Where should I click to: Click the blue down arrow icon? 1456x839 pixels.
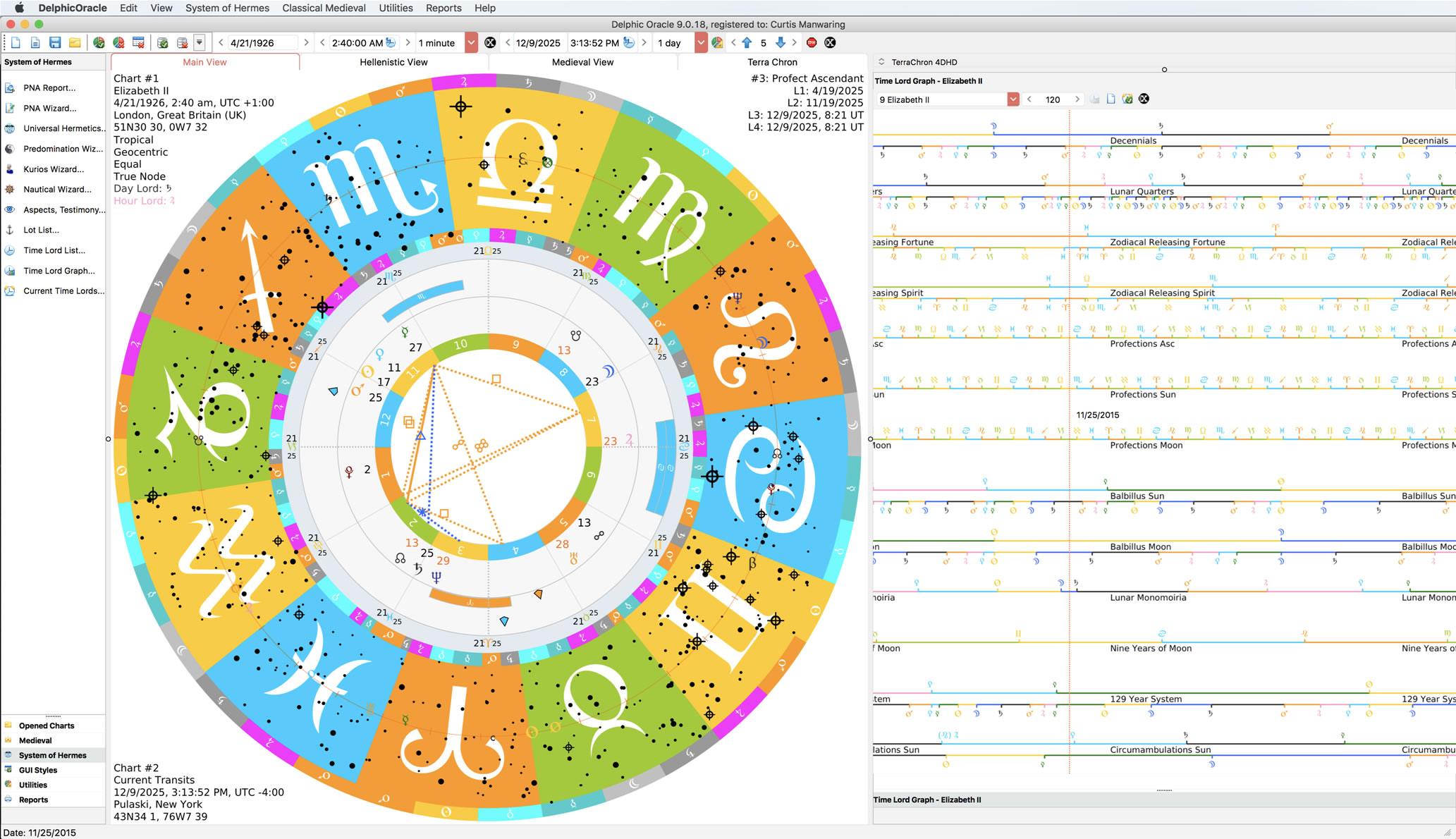coord(780,43)
